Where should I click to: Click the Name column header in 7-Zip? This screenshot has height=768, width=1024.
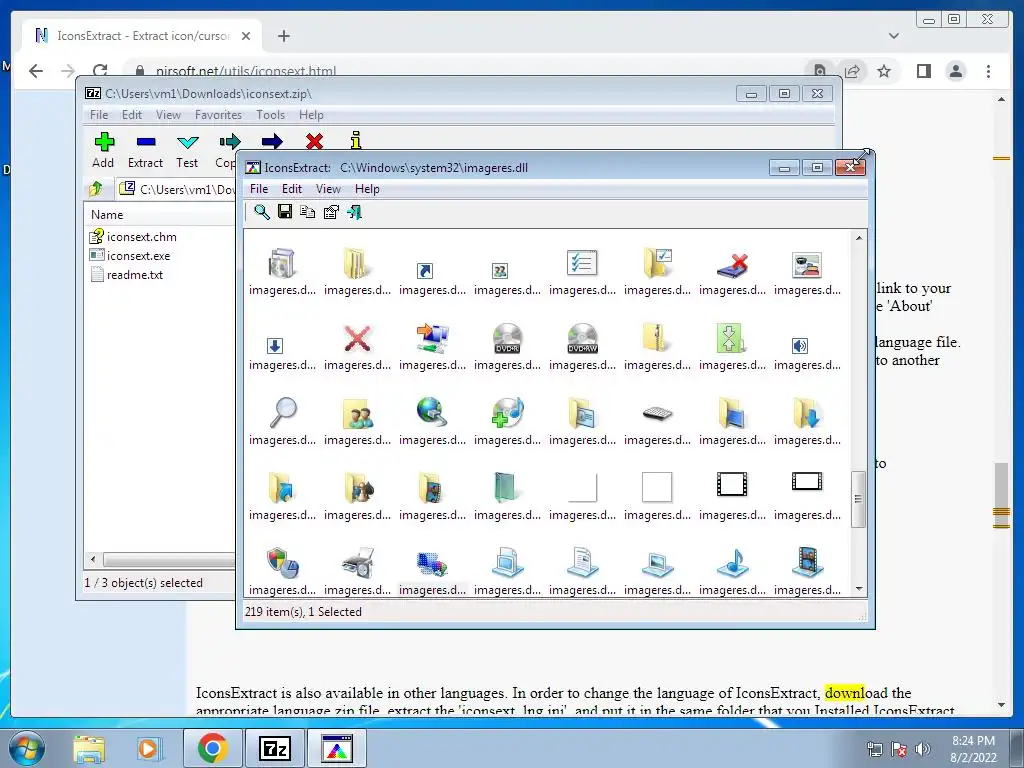tap(107, 215)
